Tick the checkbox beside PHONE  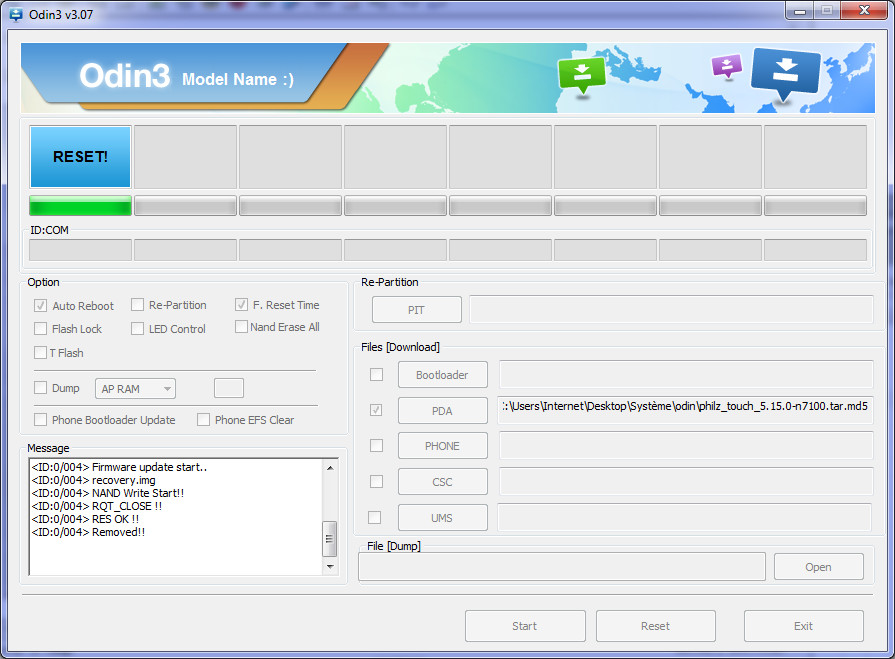click(376, 445)
